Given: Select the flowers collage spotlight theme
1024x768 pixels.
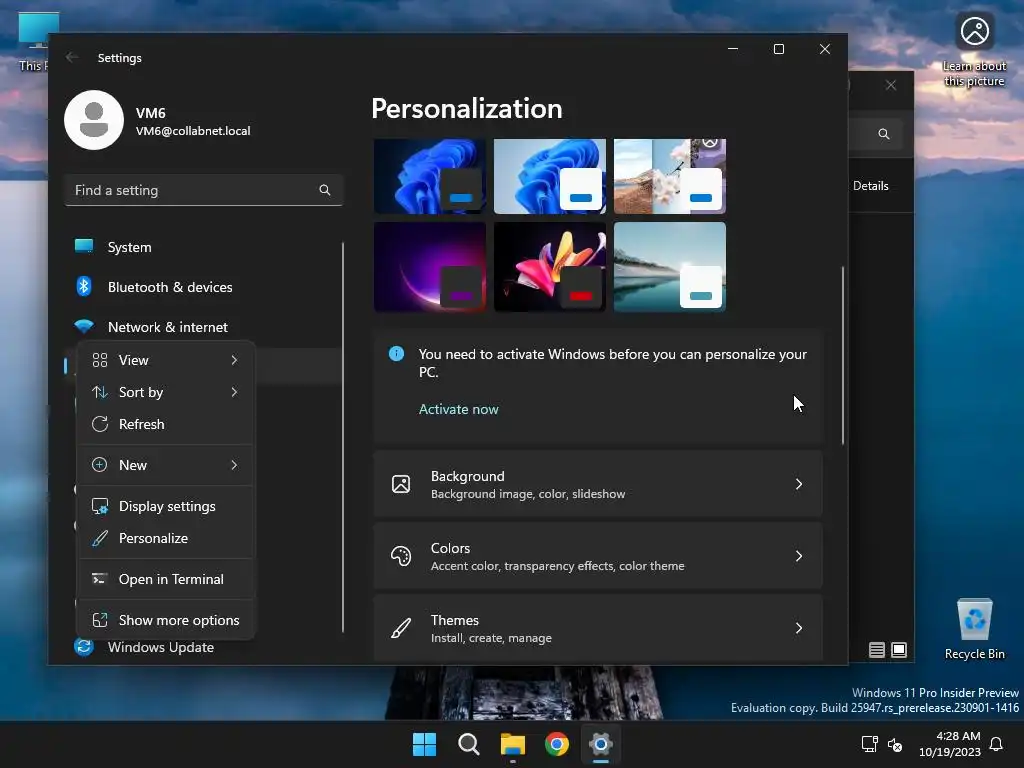Looking at the screenshot, I should (670, 176).
